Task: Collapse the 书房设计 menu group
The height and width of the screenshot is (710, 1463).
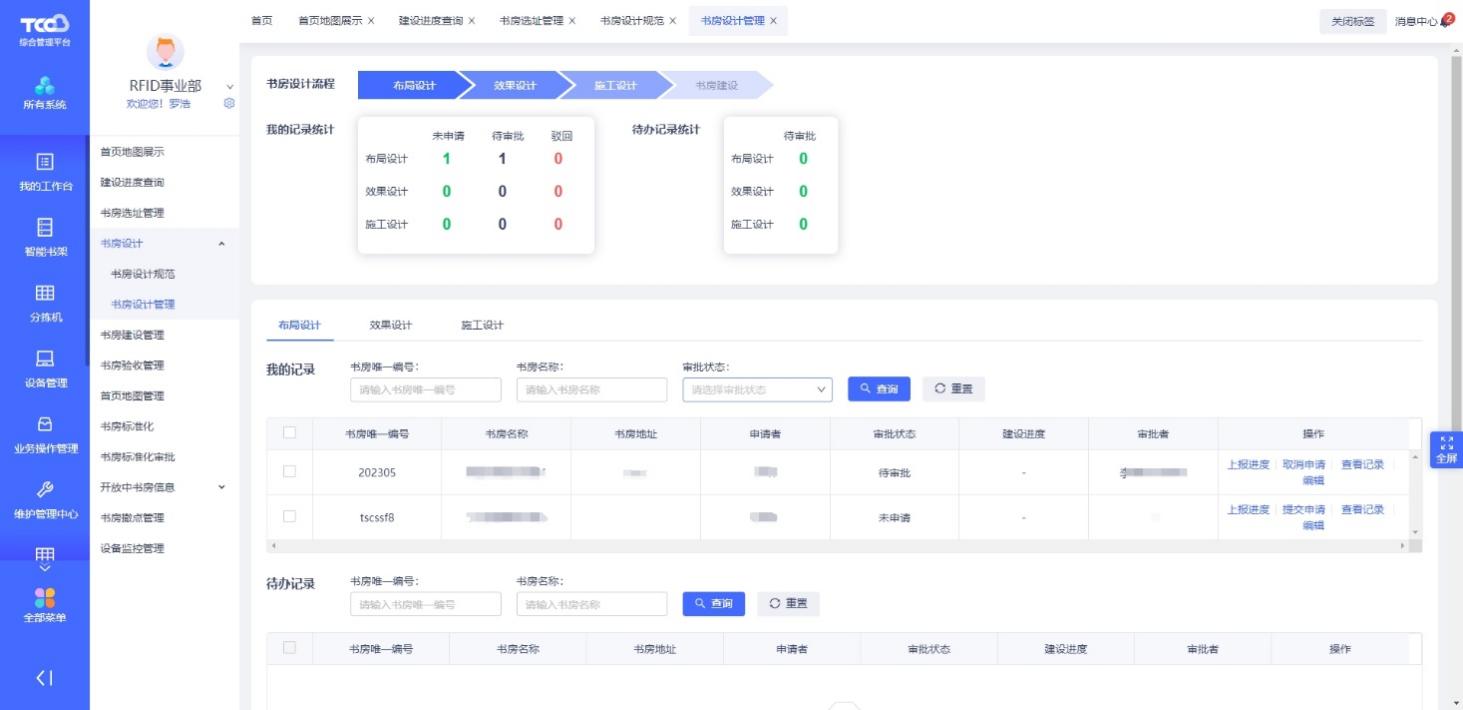Action: point(221,244)
